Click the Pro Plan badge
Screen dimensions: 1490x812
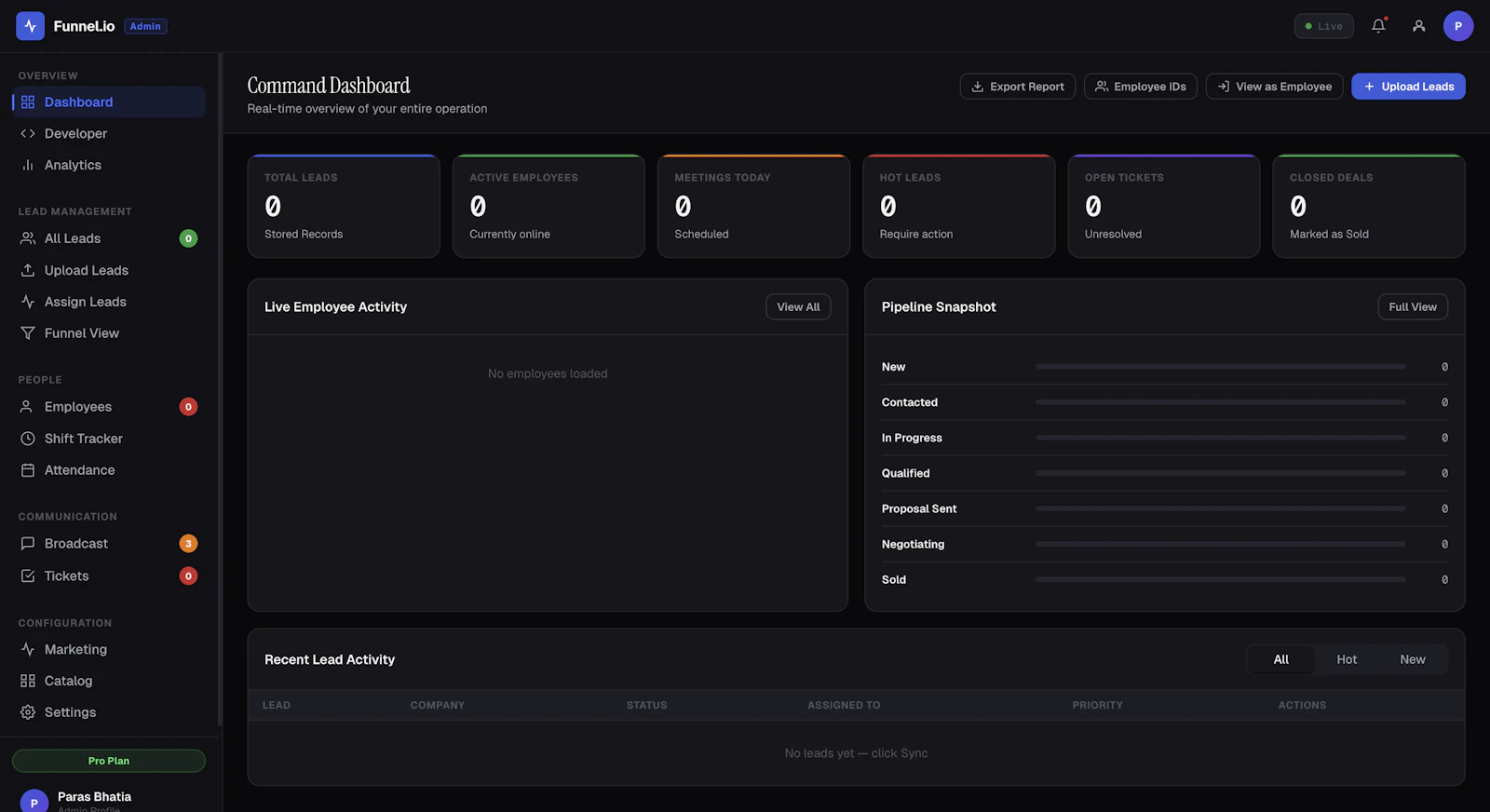click(109, 761)
